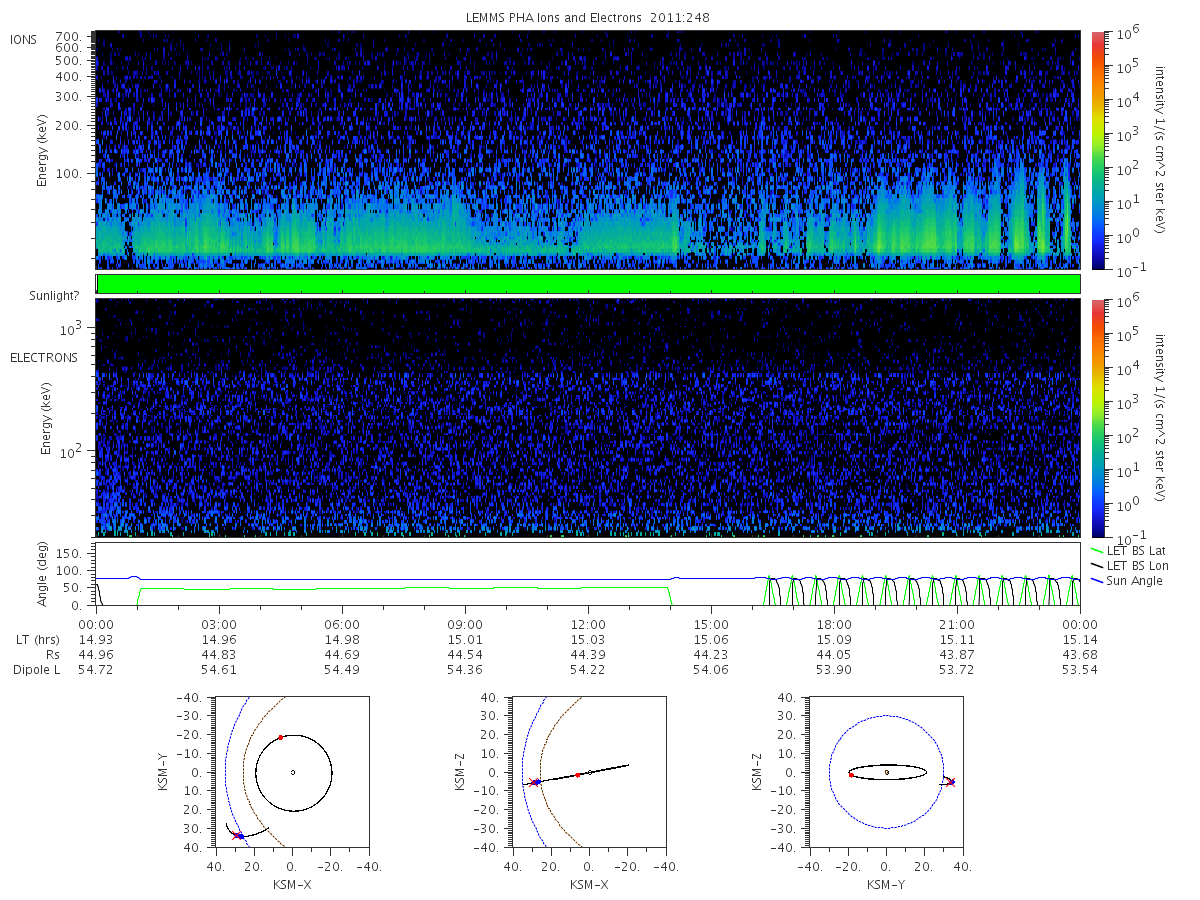This screenshot has width=1200, height=900.
Task: Click the Saturn center marker in KSM-X/KSM-Y plot
Action: (x=293, y=772)
